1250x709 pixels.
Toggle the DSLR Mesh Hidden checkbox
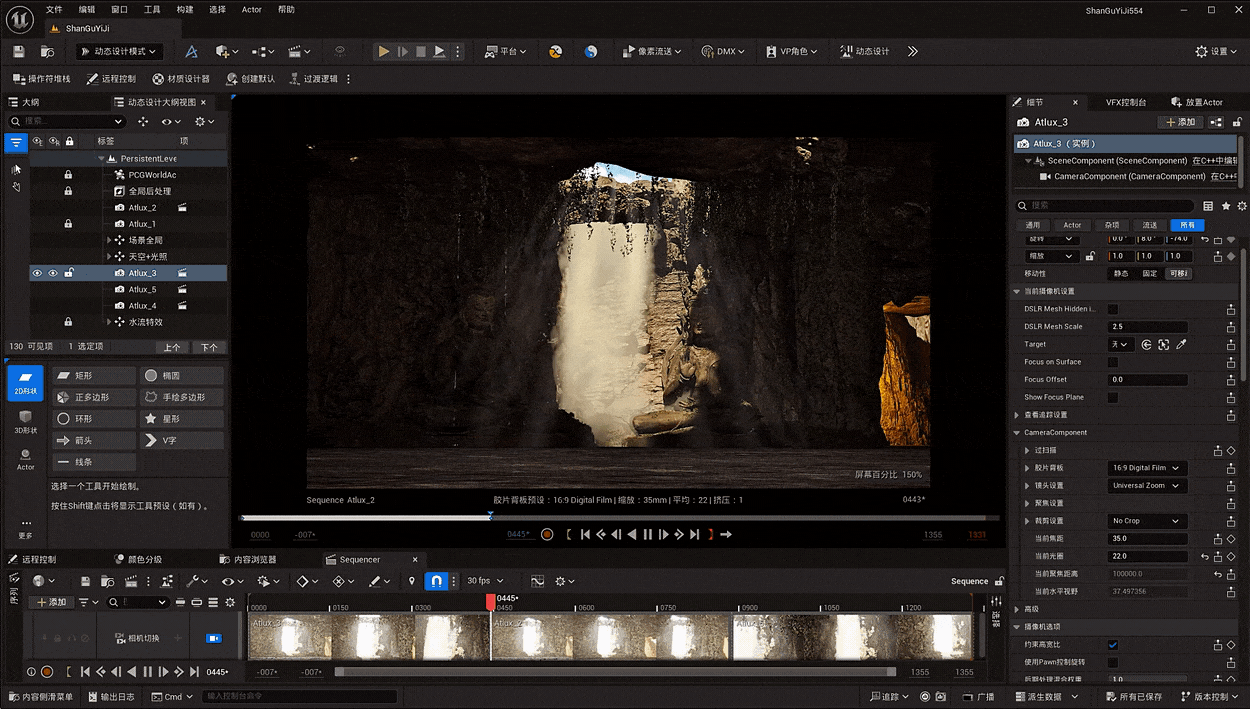click(x=1113, y=309)
